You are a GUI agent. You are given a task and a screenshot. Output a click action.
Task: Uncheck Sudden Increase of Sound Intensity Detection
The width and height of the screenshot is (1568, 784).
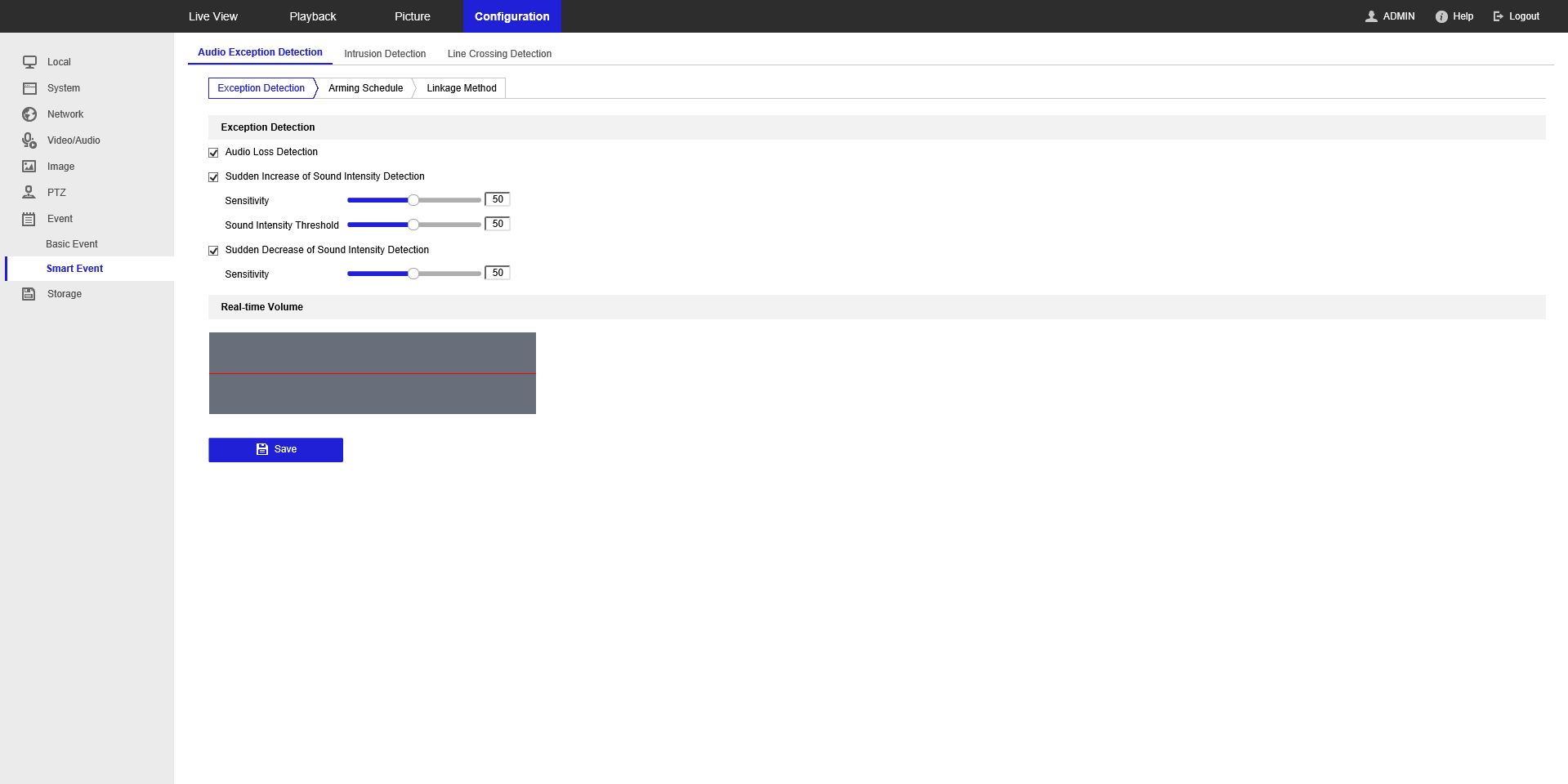213,176
